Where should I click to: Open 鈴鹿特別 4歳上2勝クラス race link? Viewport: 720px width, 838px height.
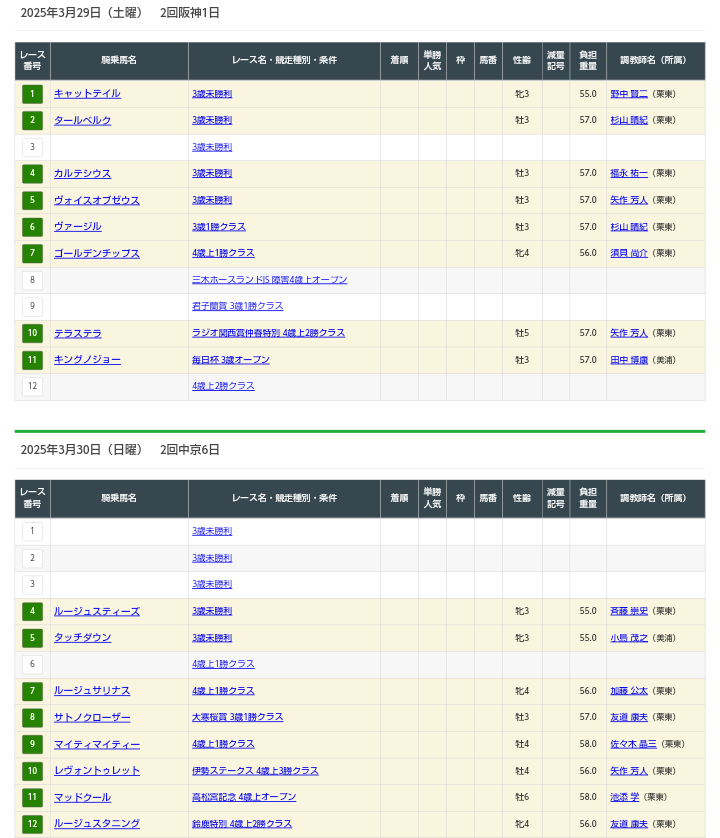[x=242, y=824]
